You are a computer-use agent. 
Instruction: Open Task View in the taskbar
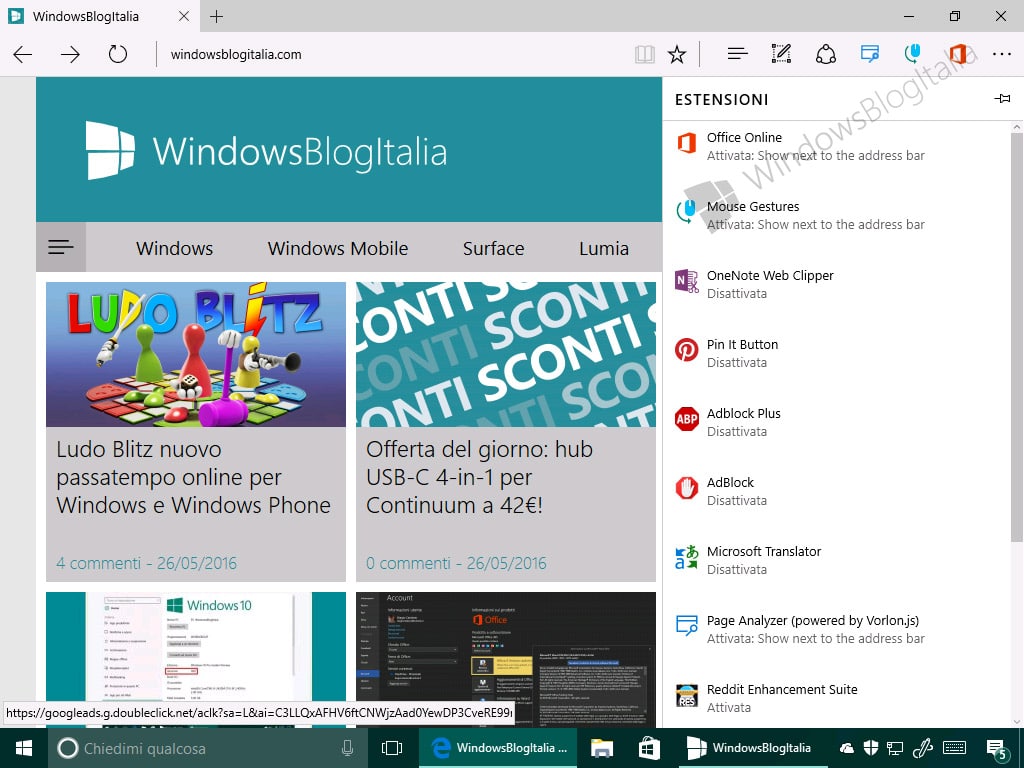tap(392, 748)
